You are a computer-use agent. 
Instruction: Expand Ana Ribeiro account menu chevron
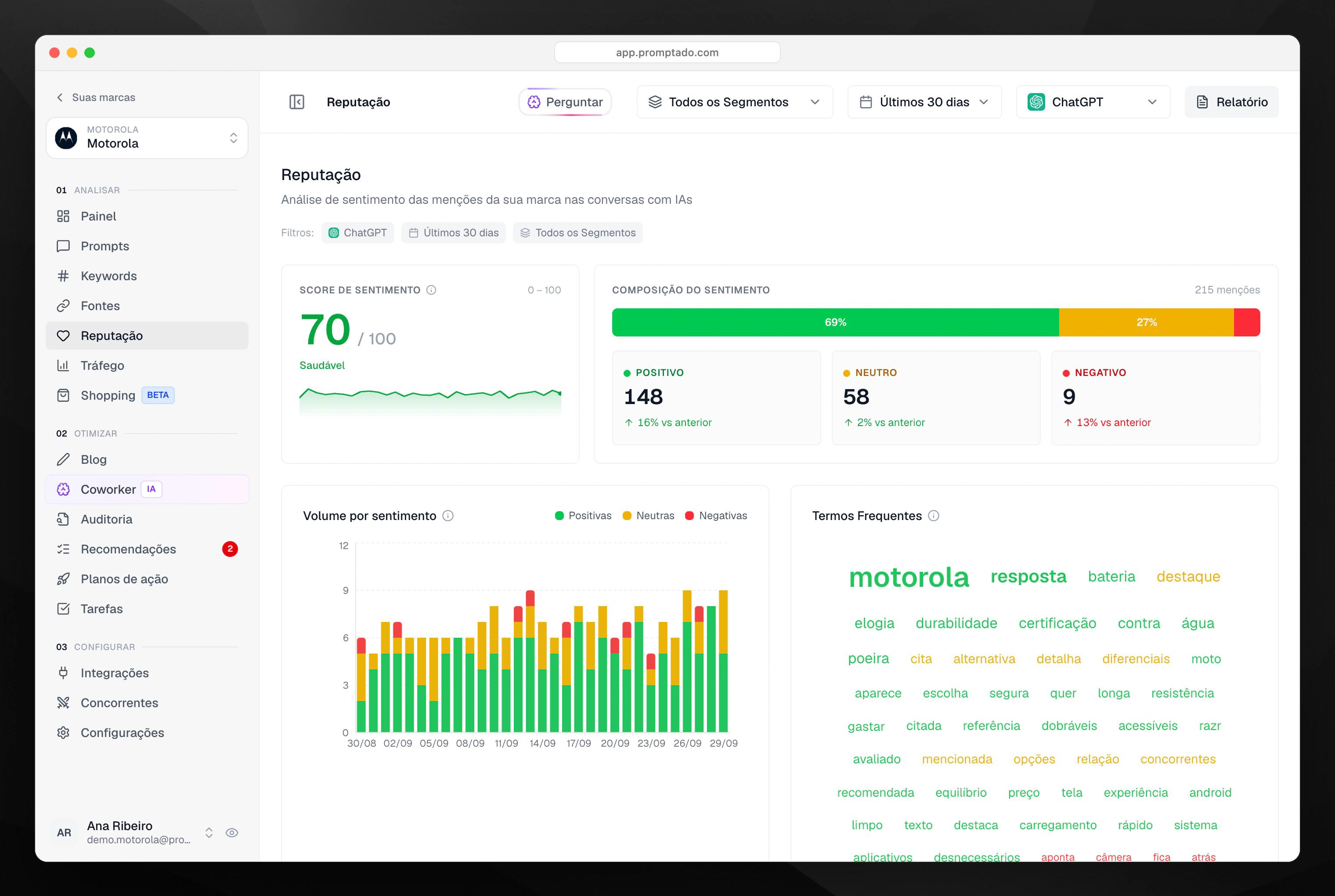(x=209, y=833)
